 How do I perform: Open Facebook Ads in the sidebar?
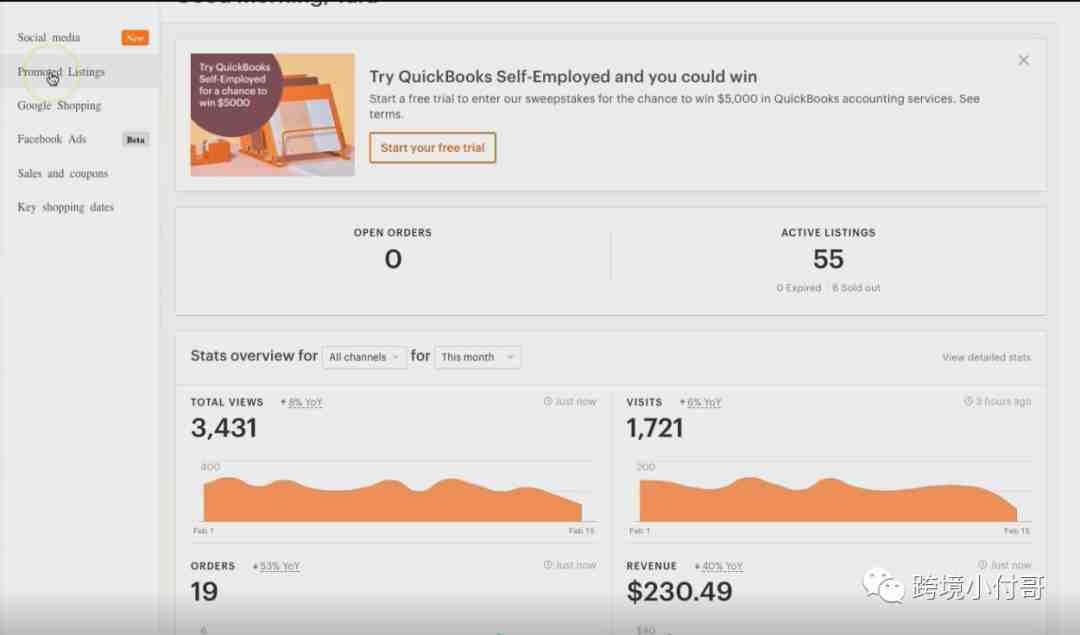pyautogui.click(x=52, y=139)
